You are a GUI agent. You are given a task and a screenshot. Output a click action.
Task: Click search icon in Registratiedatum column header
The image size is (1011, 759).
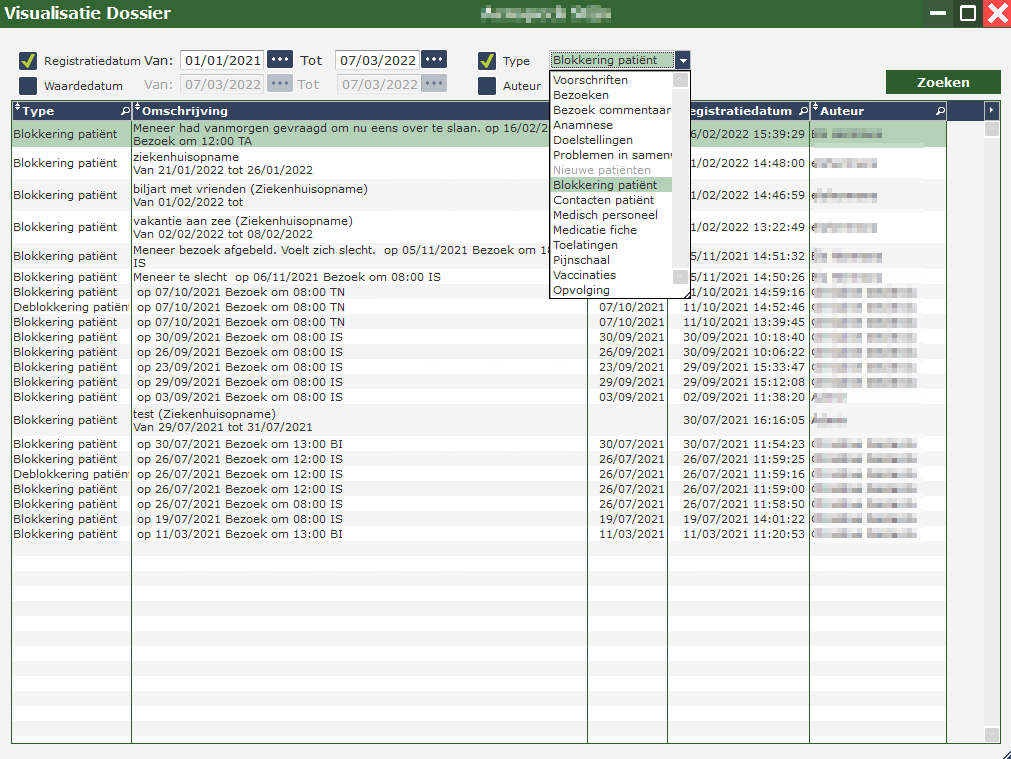tap(802, 111)
